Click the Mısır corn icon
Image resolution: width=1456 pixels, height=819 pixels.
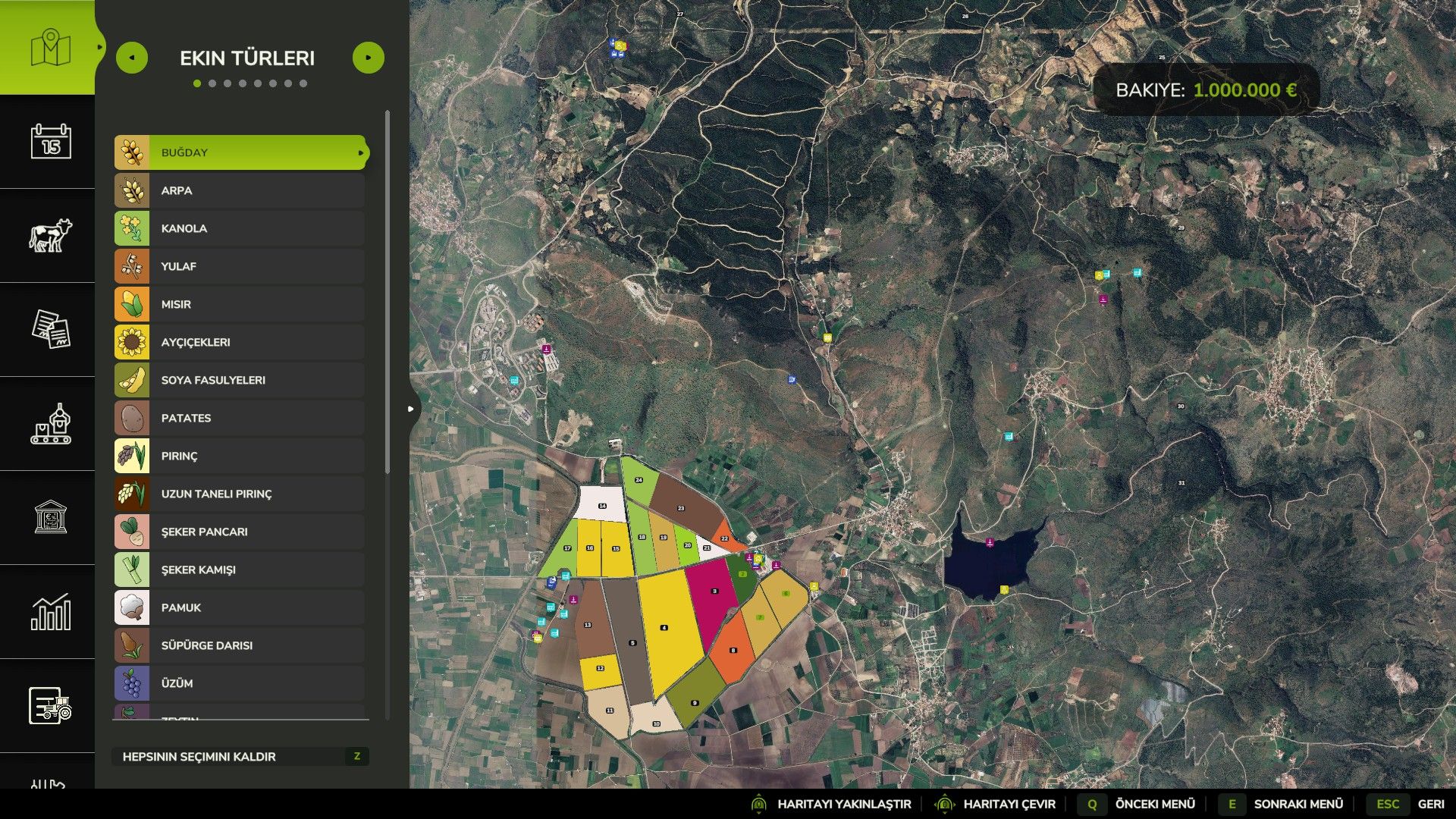click(132, 304)
